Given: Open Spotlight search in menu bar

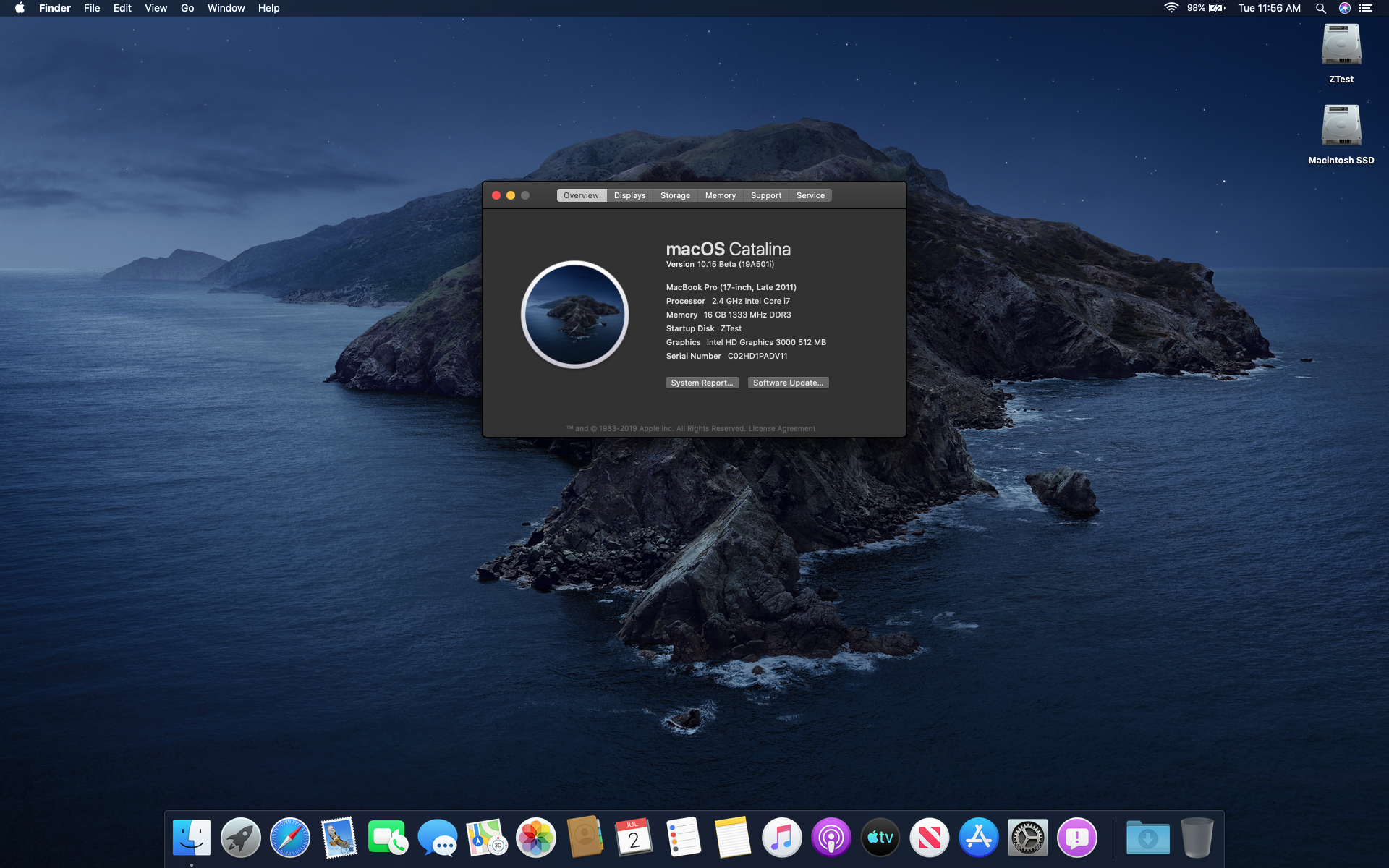Looking at the screenshot, I should click(x=1320, y=8).
